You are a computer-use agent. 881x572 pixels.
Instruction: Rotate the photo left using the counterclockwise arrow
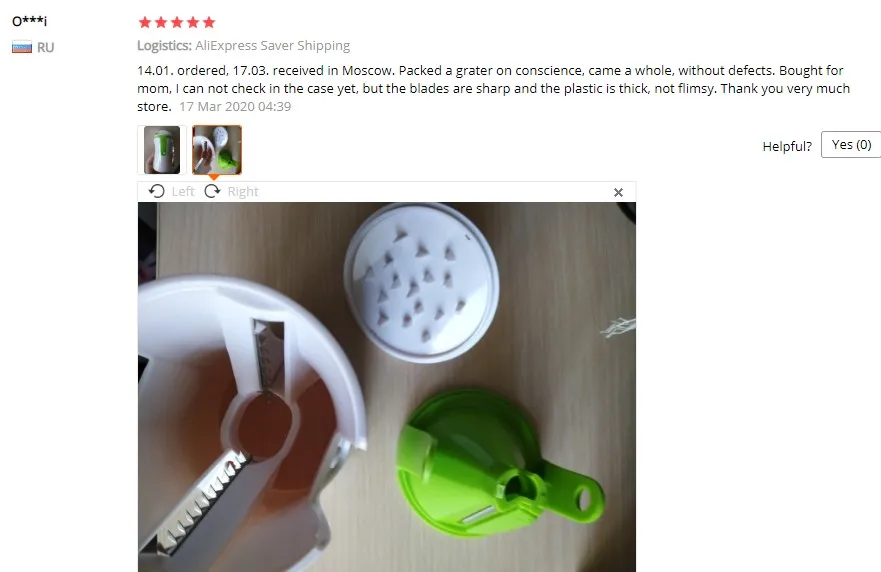157,192
